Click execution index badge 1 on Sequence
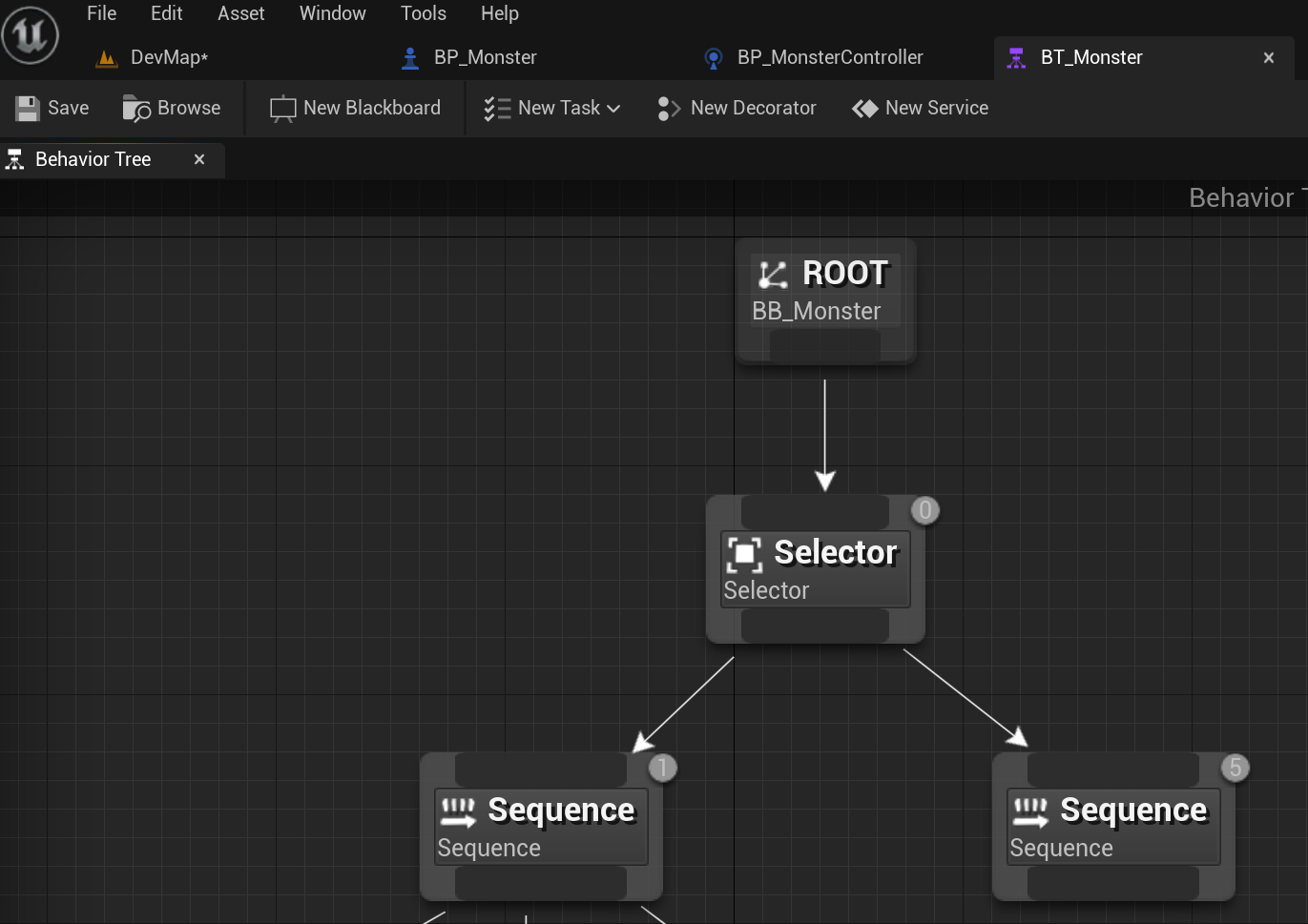This screenshot has height=924, width=1308. [663, 768]
